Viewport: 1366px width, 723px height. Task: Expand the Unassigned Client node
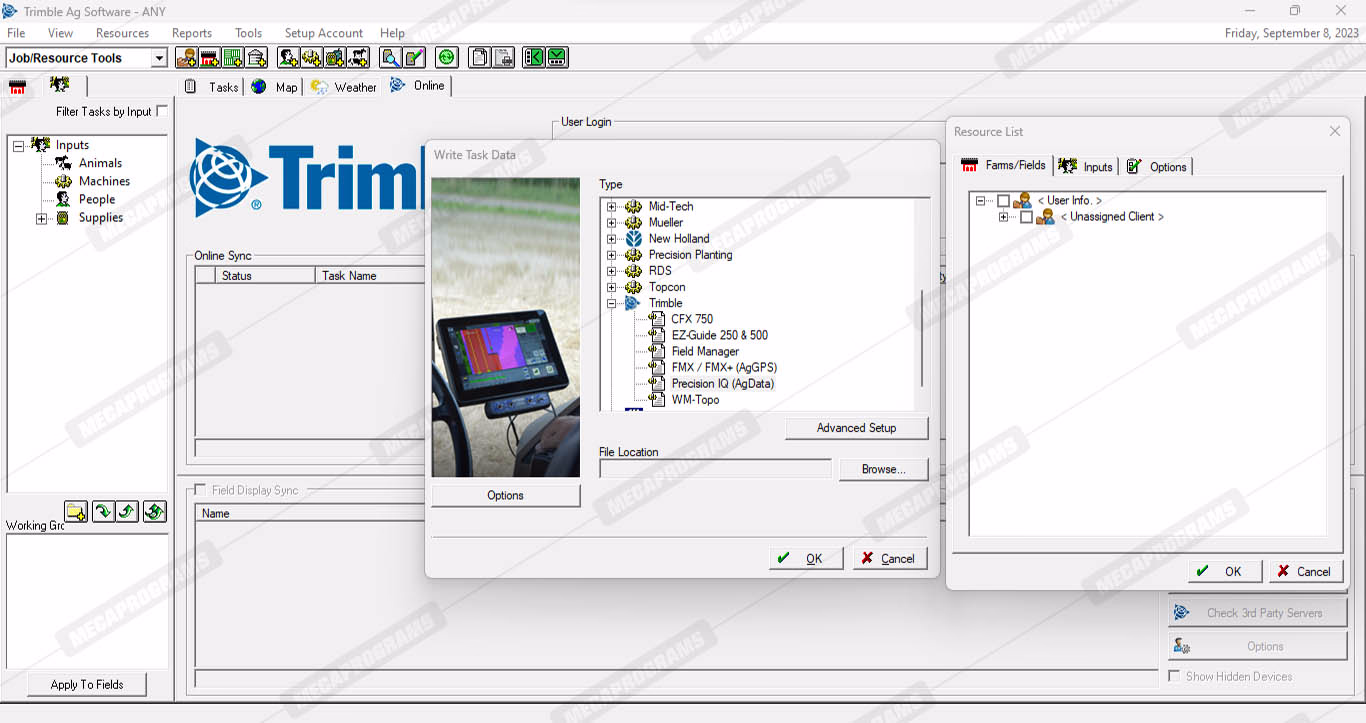click(x=1003, y=217)
